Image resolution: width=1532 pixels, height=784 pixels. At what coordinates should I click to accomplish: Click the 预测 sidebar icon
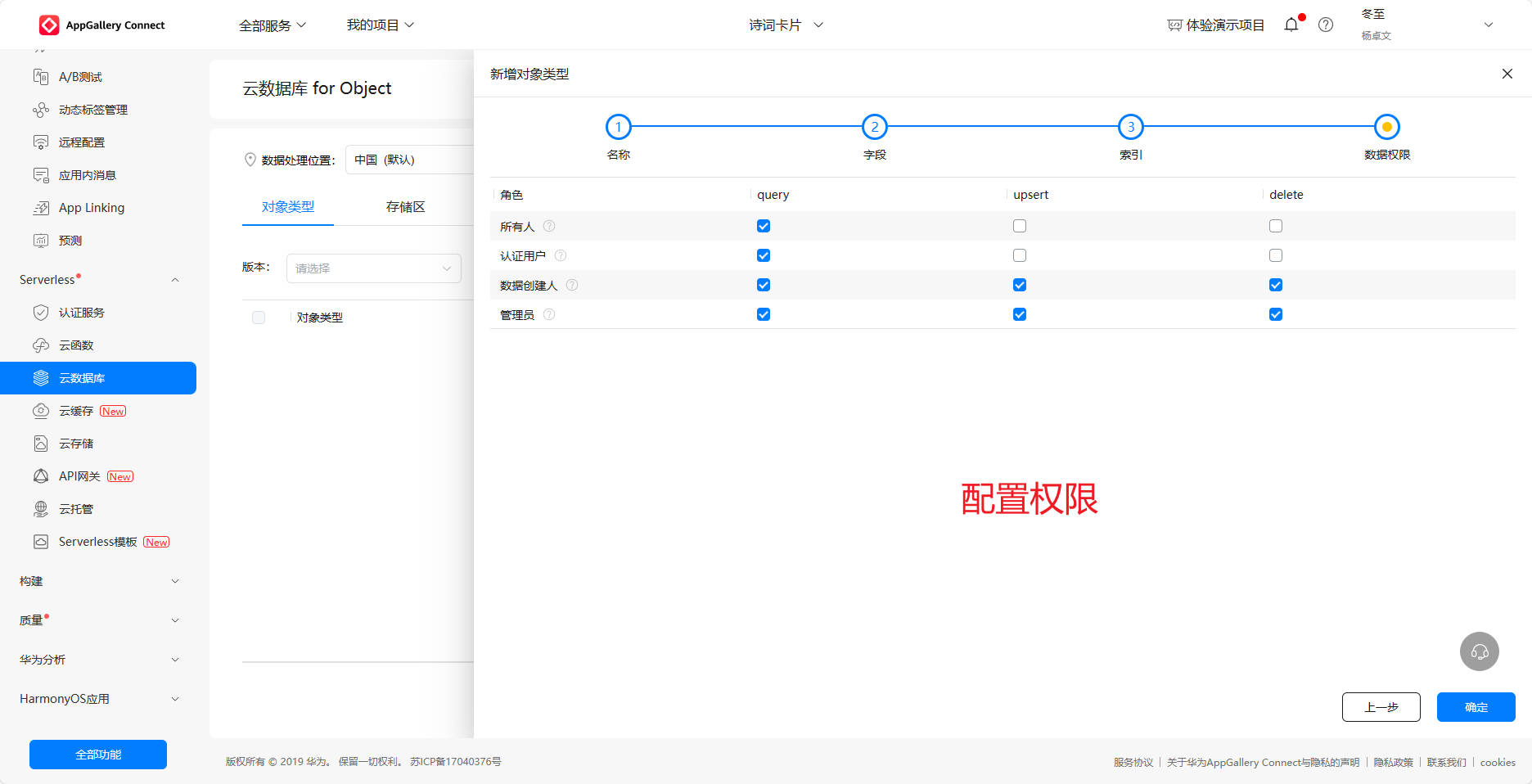pyautogui.click(x=41, y=241)
